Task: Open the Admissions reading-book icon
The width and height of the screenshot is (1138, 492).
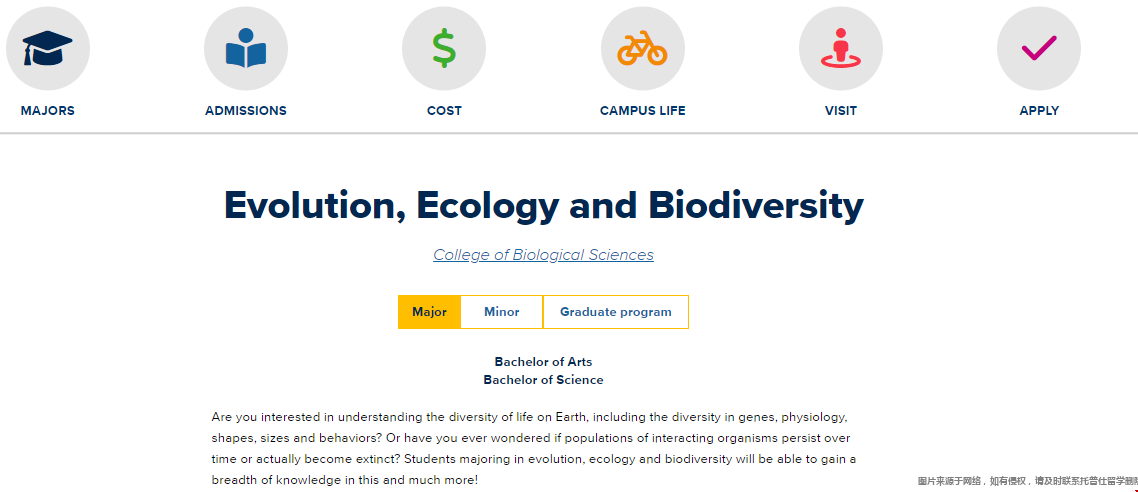Action: coord(246,49)
